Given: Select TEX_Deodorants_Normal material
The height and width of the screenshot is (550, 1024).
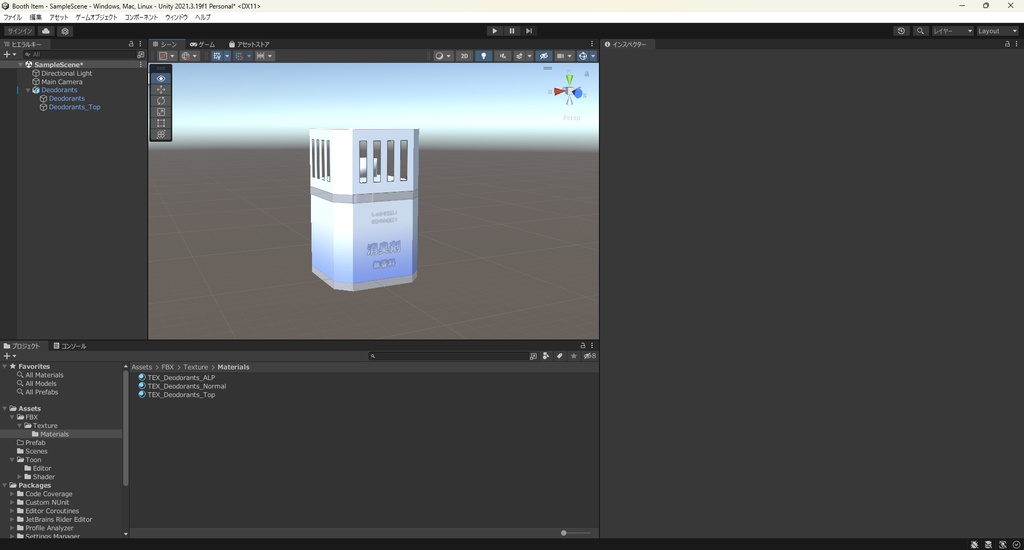Looking at the screenshot, I should tap(187, 386).
